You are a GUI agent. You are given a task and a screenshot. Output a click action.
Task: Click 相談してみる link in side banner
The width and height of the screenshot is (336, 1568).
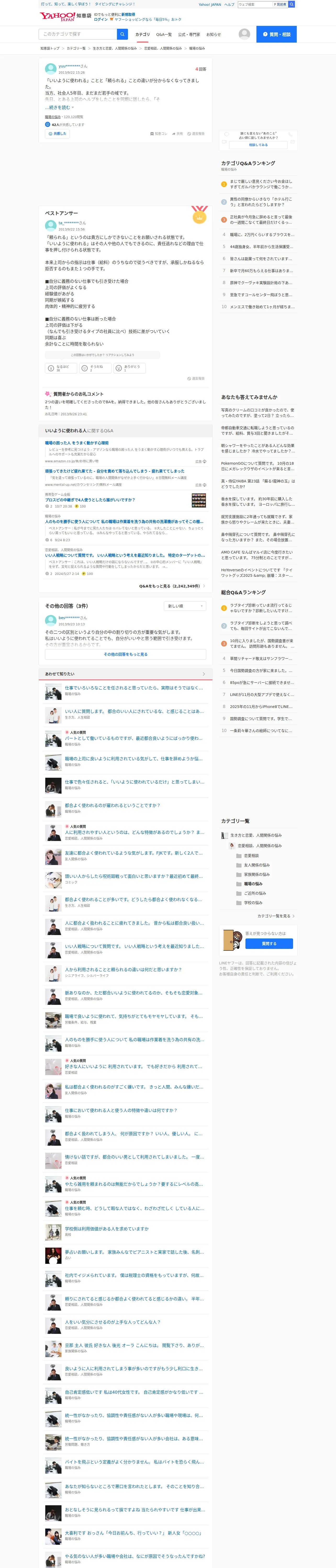click(258, 145)
